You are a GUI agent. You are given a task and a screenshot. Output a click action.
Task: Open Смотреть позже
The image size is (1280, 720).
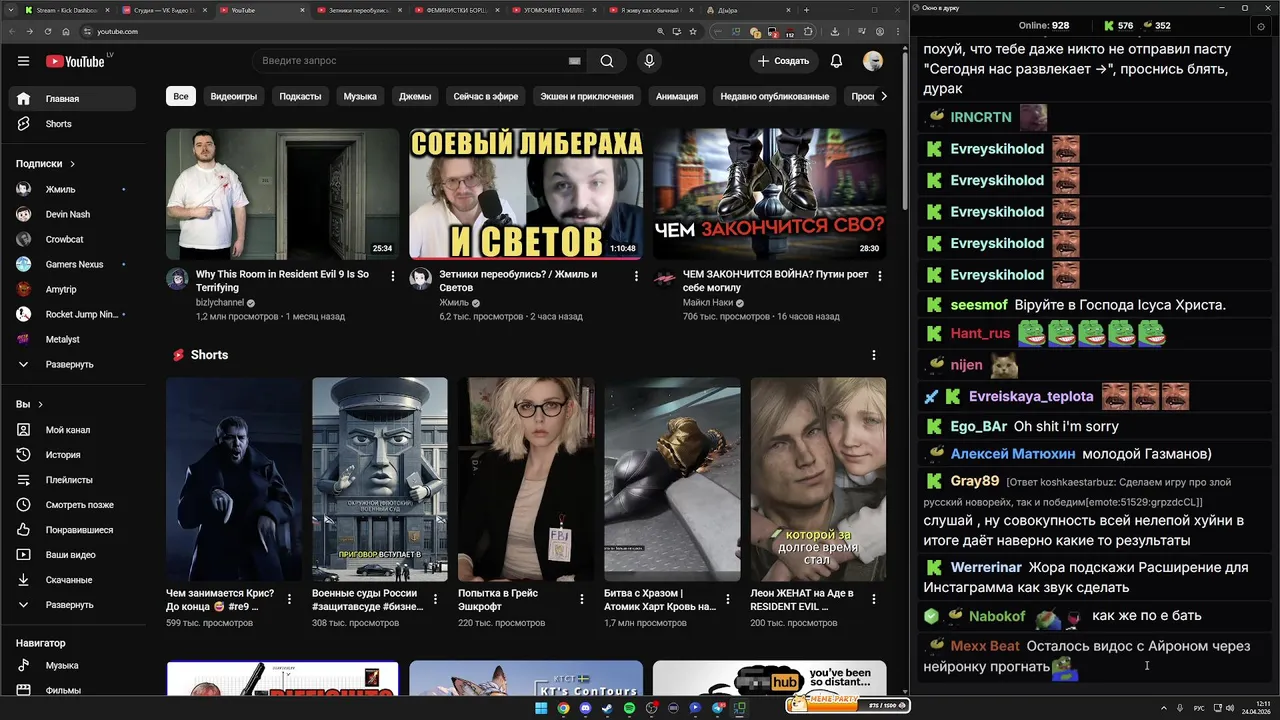(72, 505)
